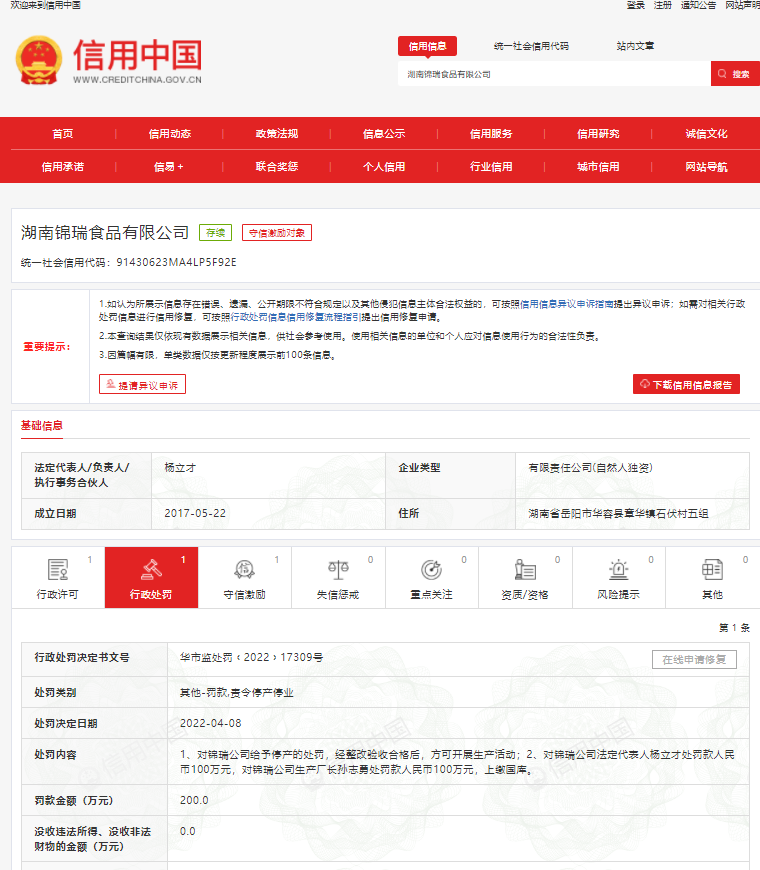Click the Credit China national emblem logo
The image size is (760, 870).
38,60
